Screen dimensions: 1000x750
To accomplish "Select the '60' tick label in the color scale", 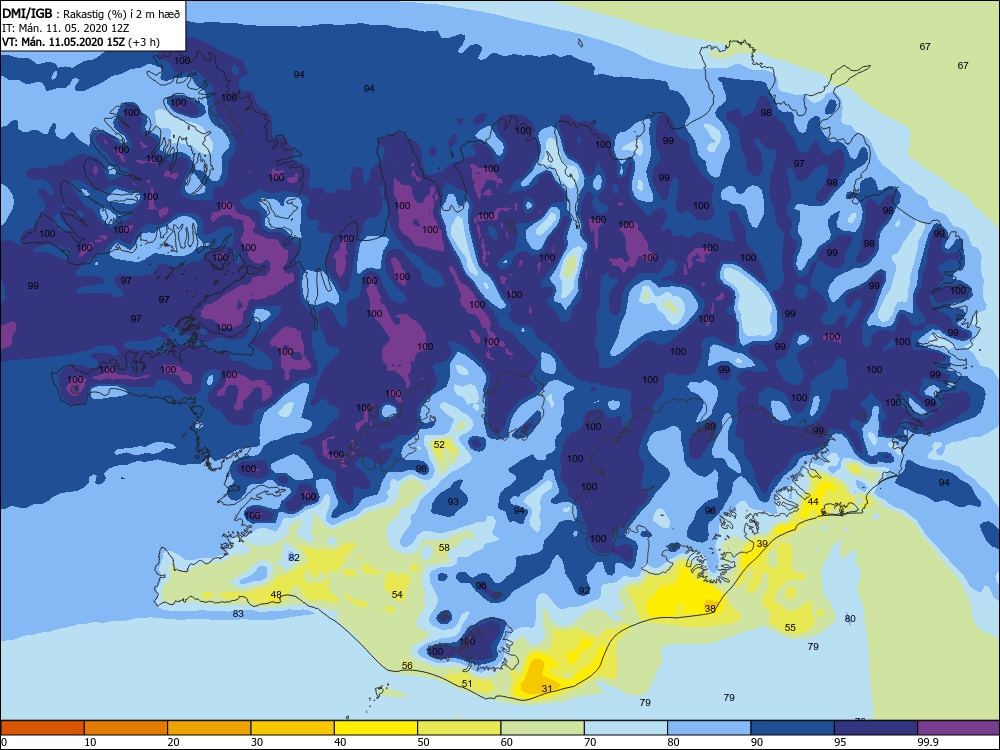I will pos(507,742).
